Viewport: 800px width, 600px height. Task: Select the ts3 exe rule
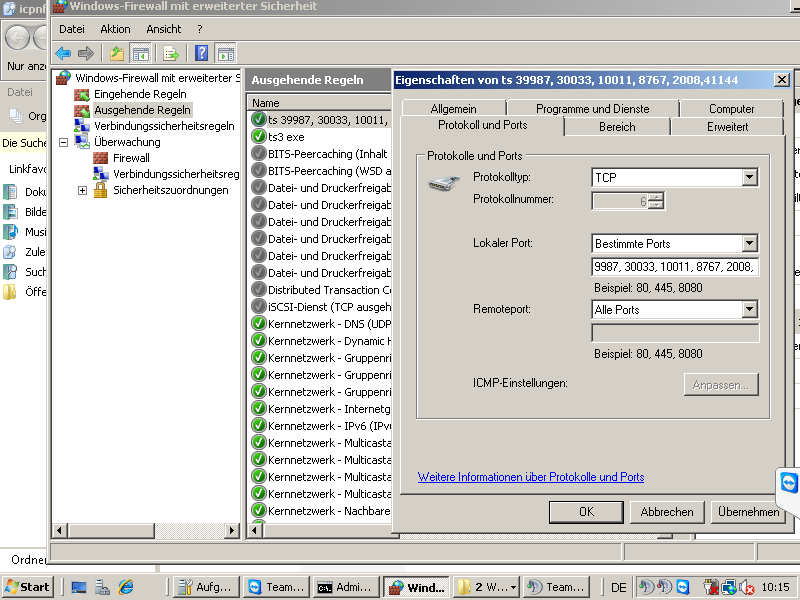tap(321, 137)
